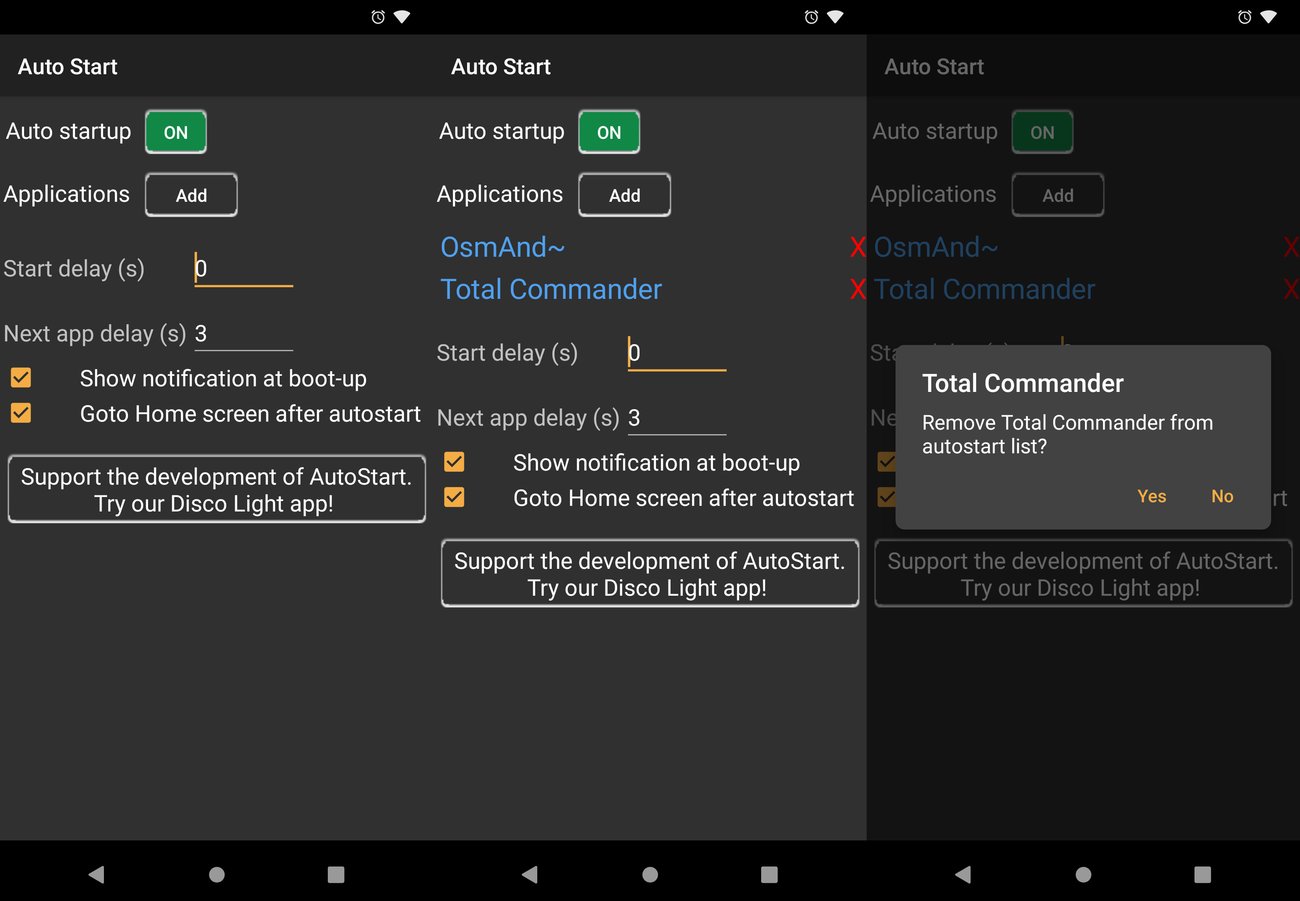The width and height of the screenshot is (1300, 901).
Task: Tap the right-edge delete X for Total Commander
Action: [x=1291, y=289]
